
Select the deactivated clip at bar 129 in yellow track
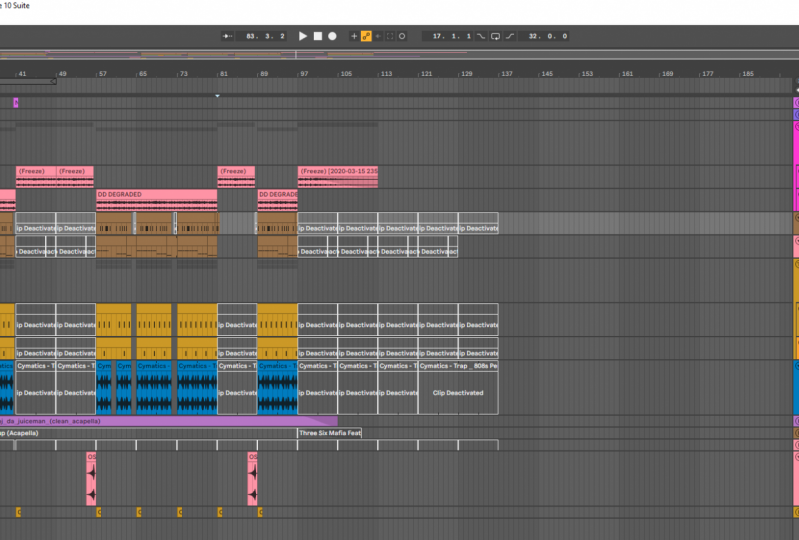(478, 319)
